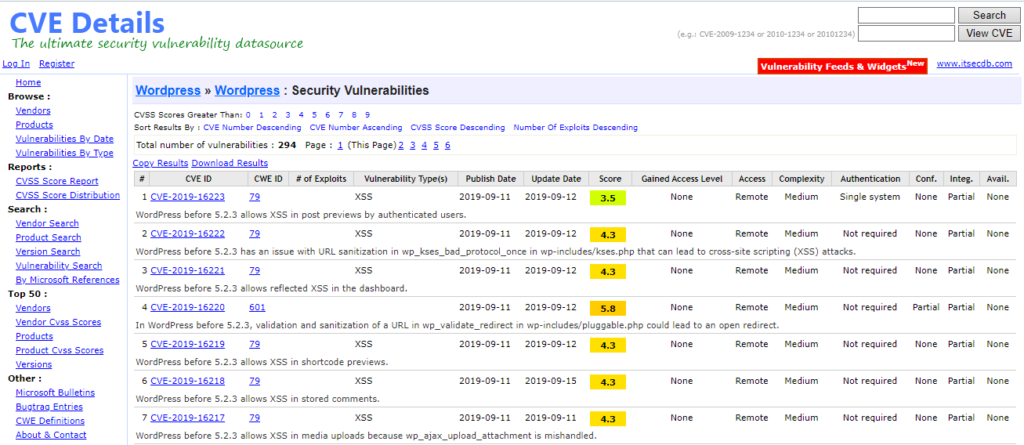Open By Microsoft References search
Screen dimensions: 1024x445
(67, 280)
